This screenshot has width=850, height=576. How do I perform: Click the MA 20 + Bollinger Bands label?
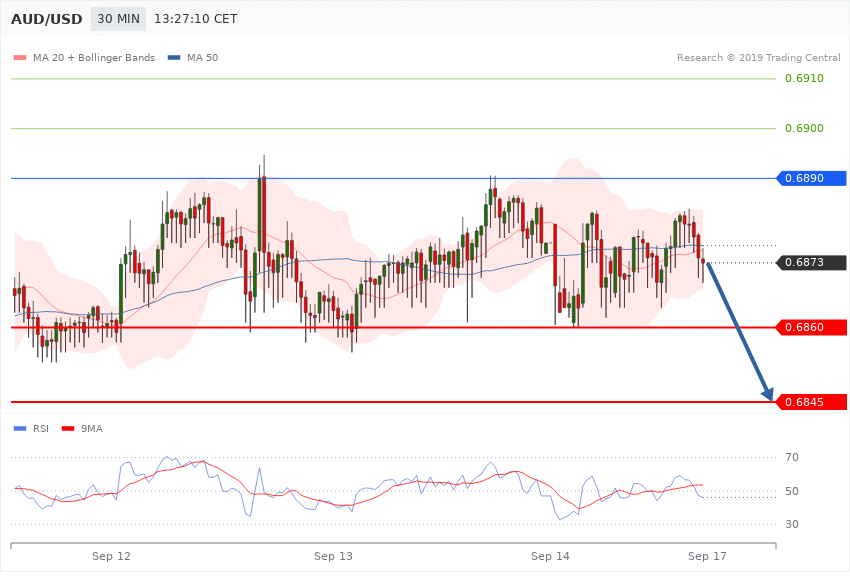pos(94,57)
